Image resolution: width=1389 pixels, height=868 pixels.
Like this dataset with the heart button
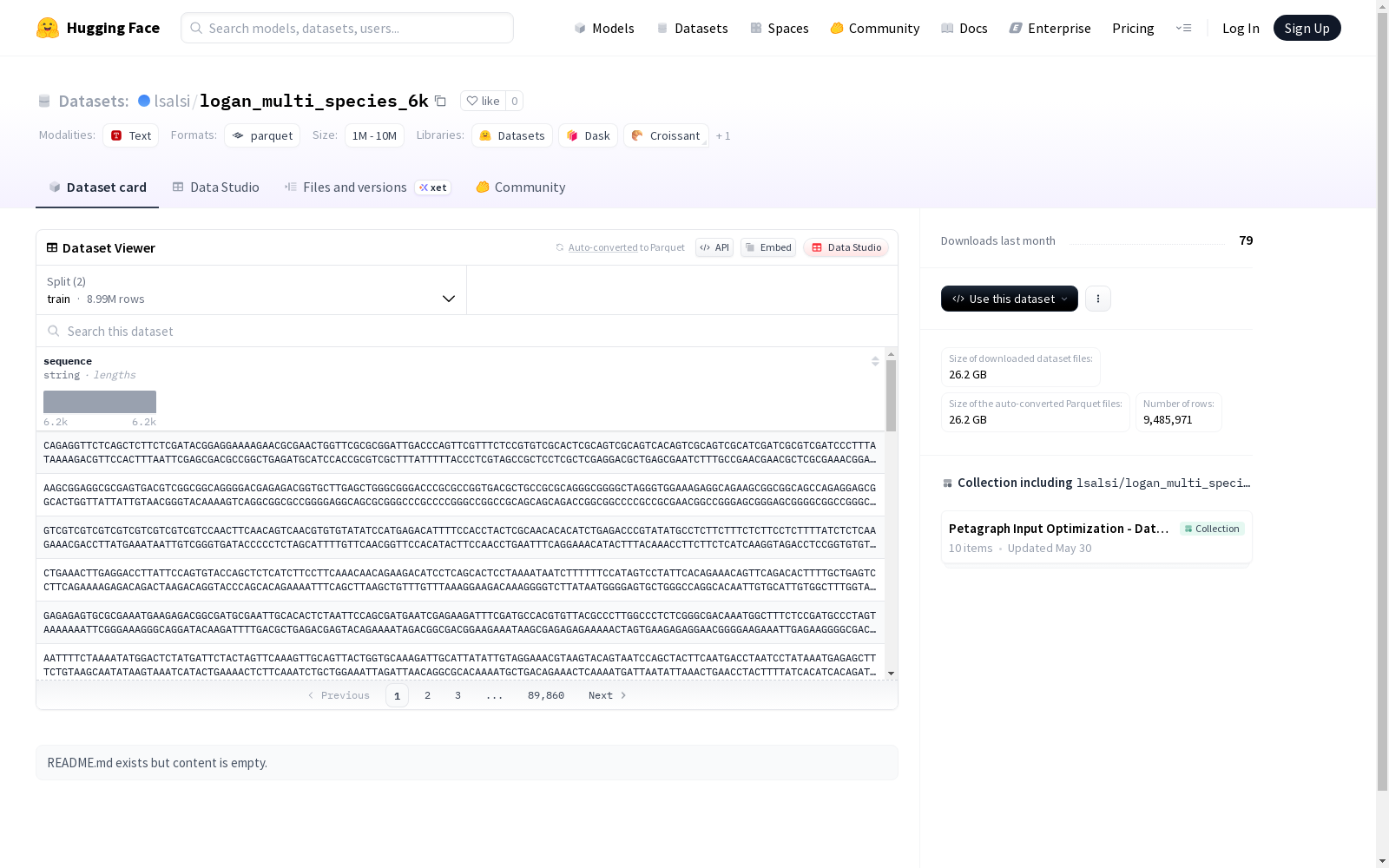(x=484, y=101)
